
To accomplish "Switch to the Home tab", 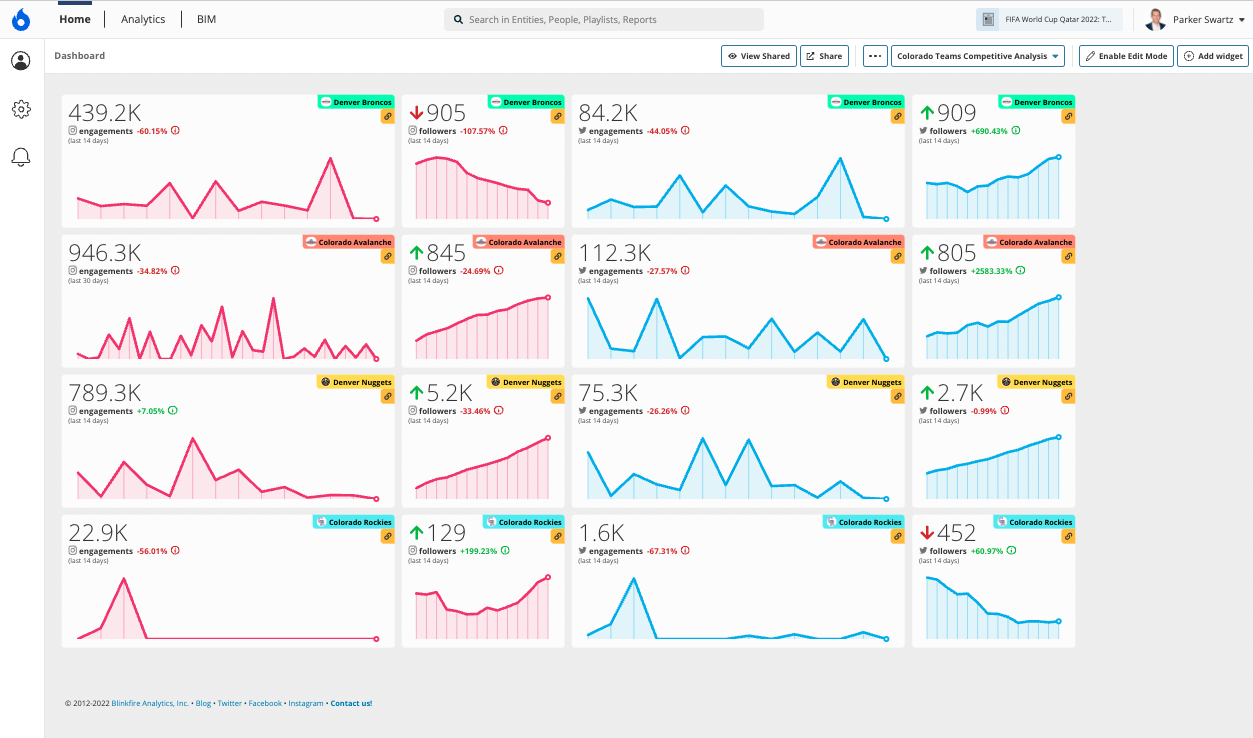I will point(75,19).
